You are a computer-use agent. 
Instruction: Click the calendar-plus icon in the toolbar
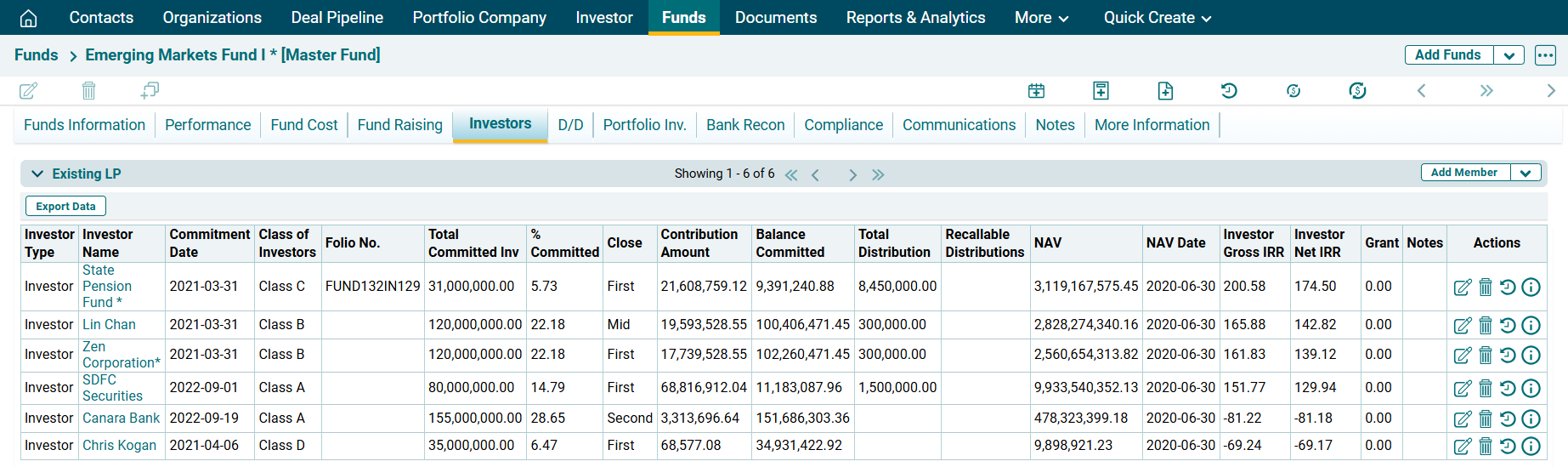[1036, 90]
